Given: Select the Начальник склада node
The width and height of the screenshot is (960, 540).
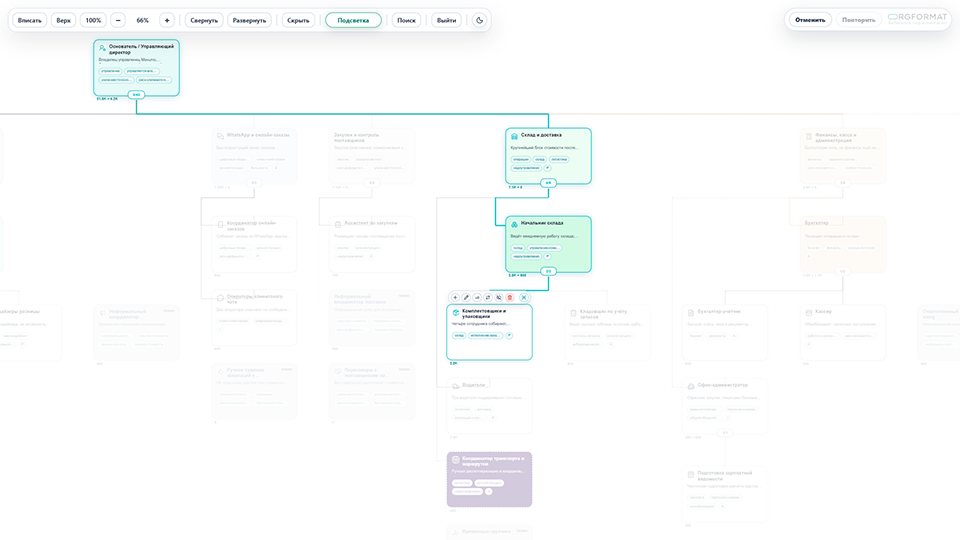Looking at the screenshot, I should pyautogui.click(x=548, y=244).
